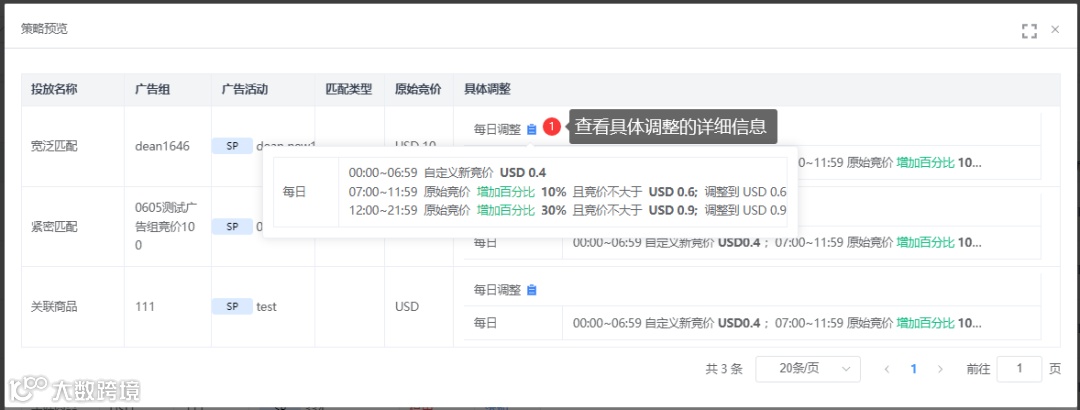This screenshot has height=410, width=1080.
Task: Open the 20条/页 page size dropdown
Action: click(808, 369)
